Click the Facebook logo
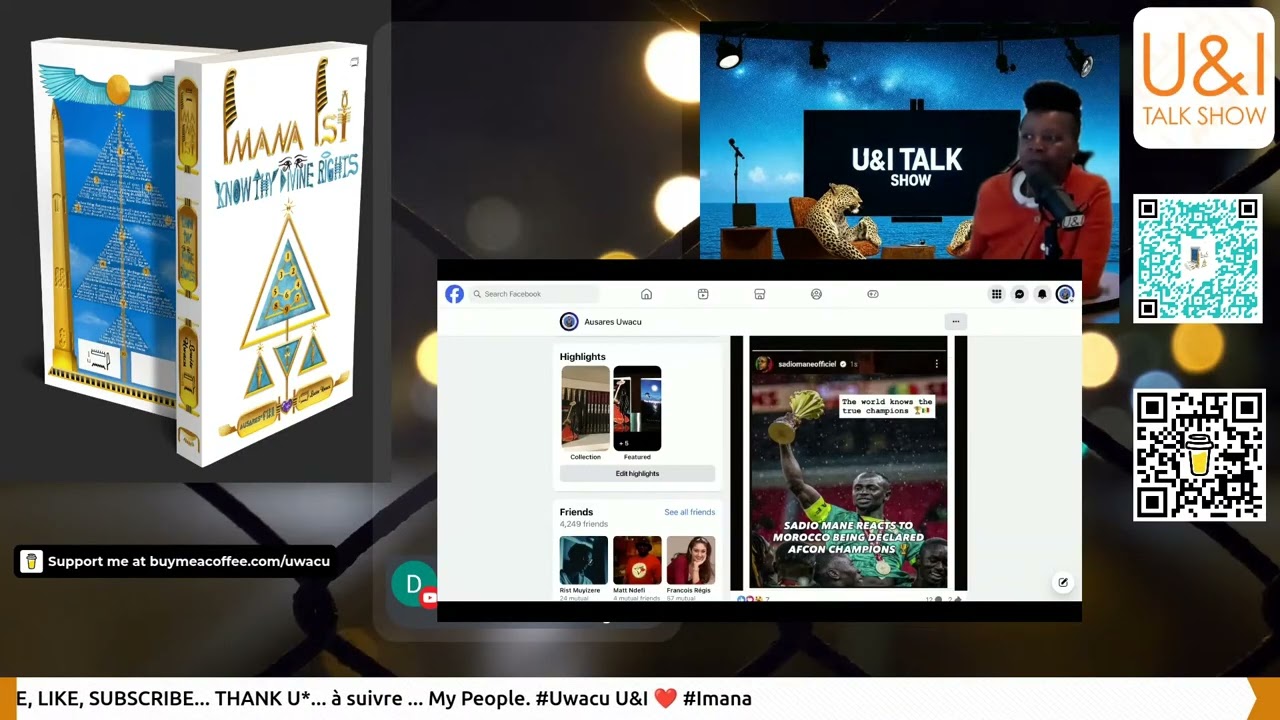 pyautogui.click(x=454, y=294)
